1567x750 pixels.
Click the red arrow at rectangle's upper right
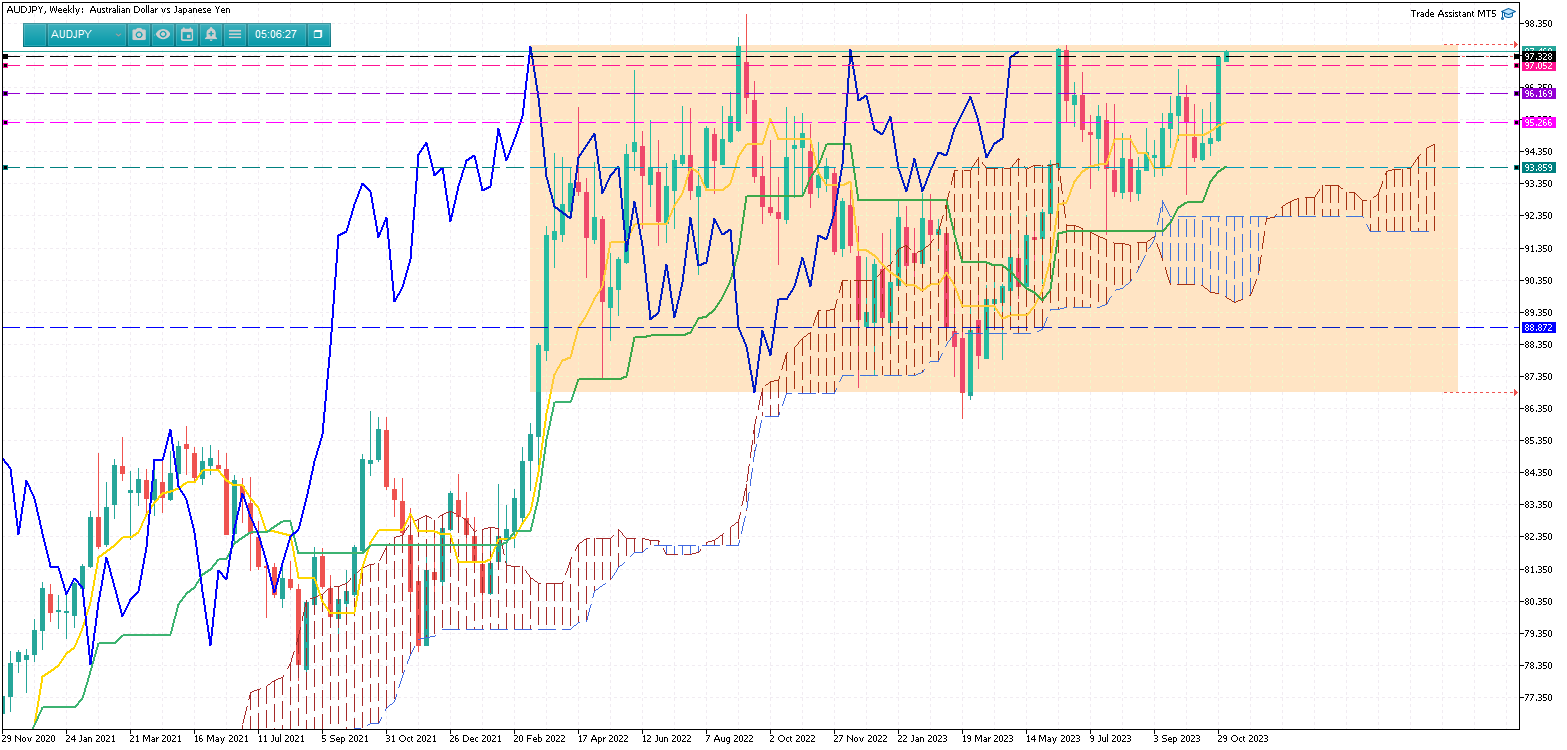[1514, 45]
